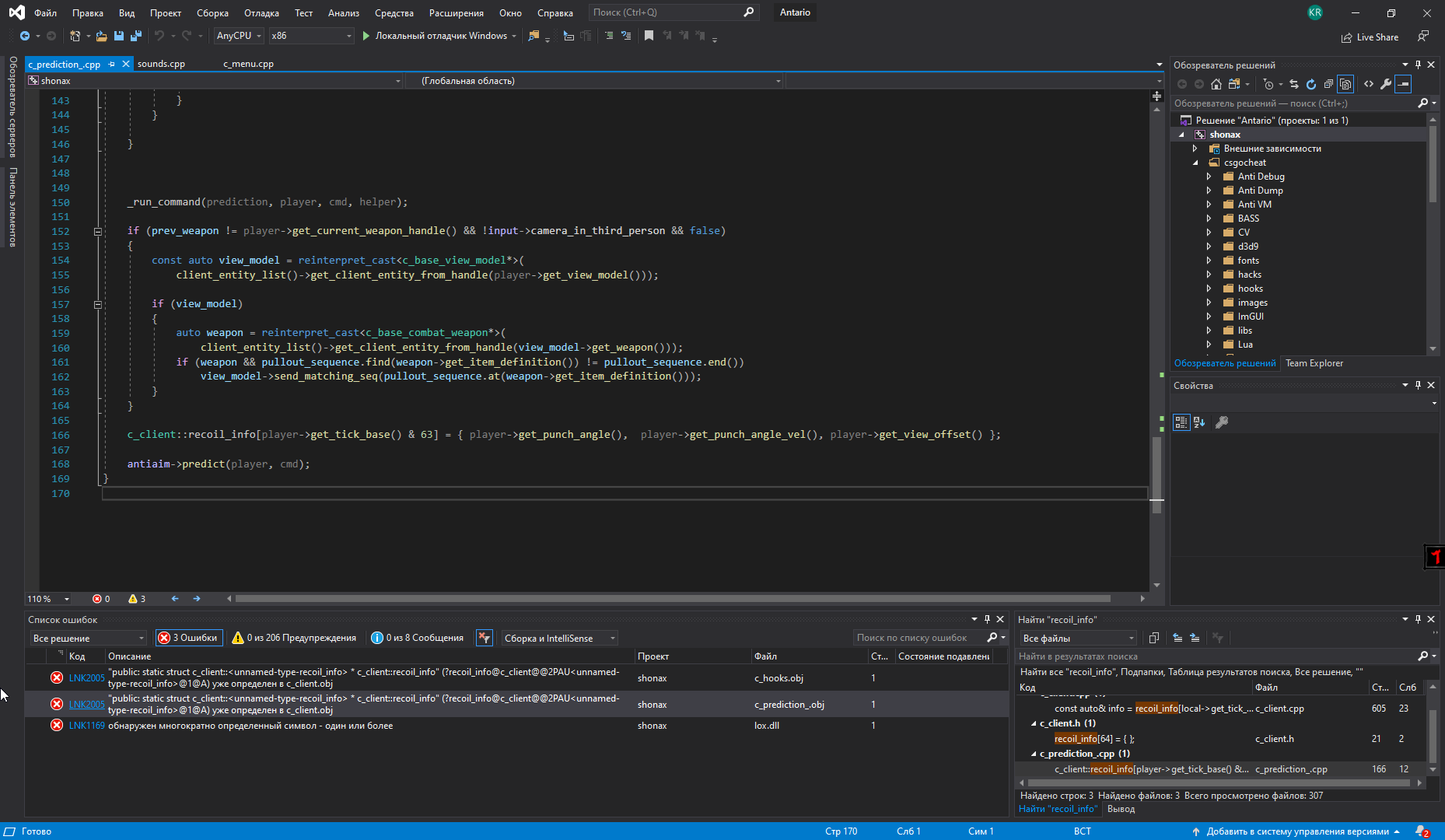Image resolution: width=1445 pixels, height=840 pixels.
Task: Switch to the Вывод tab
Action: 1121,809
